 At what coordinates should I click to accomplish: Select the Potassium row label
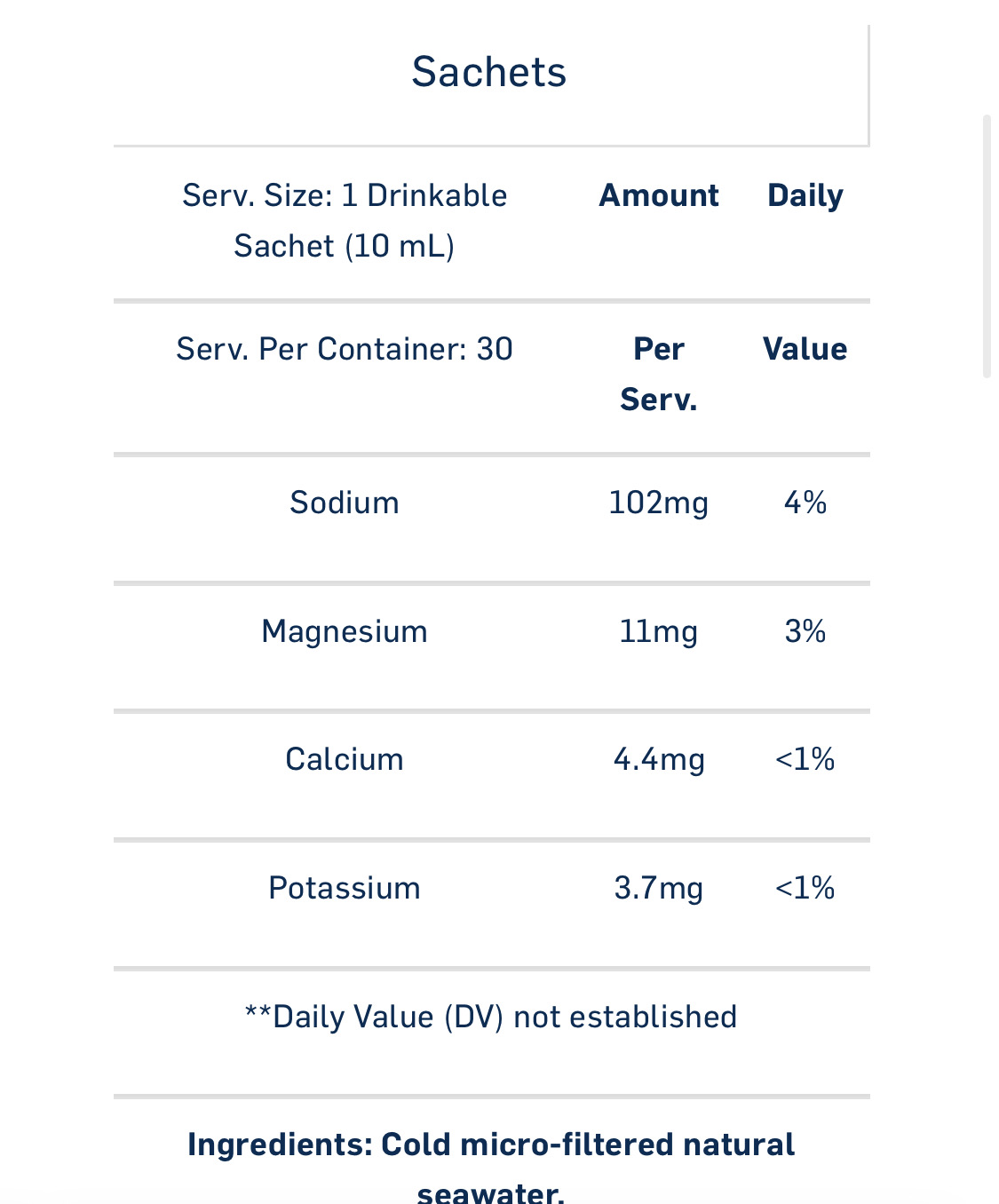coord(345,888)
